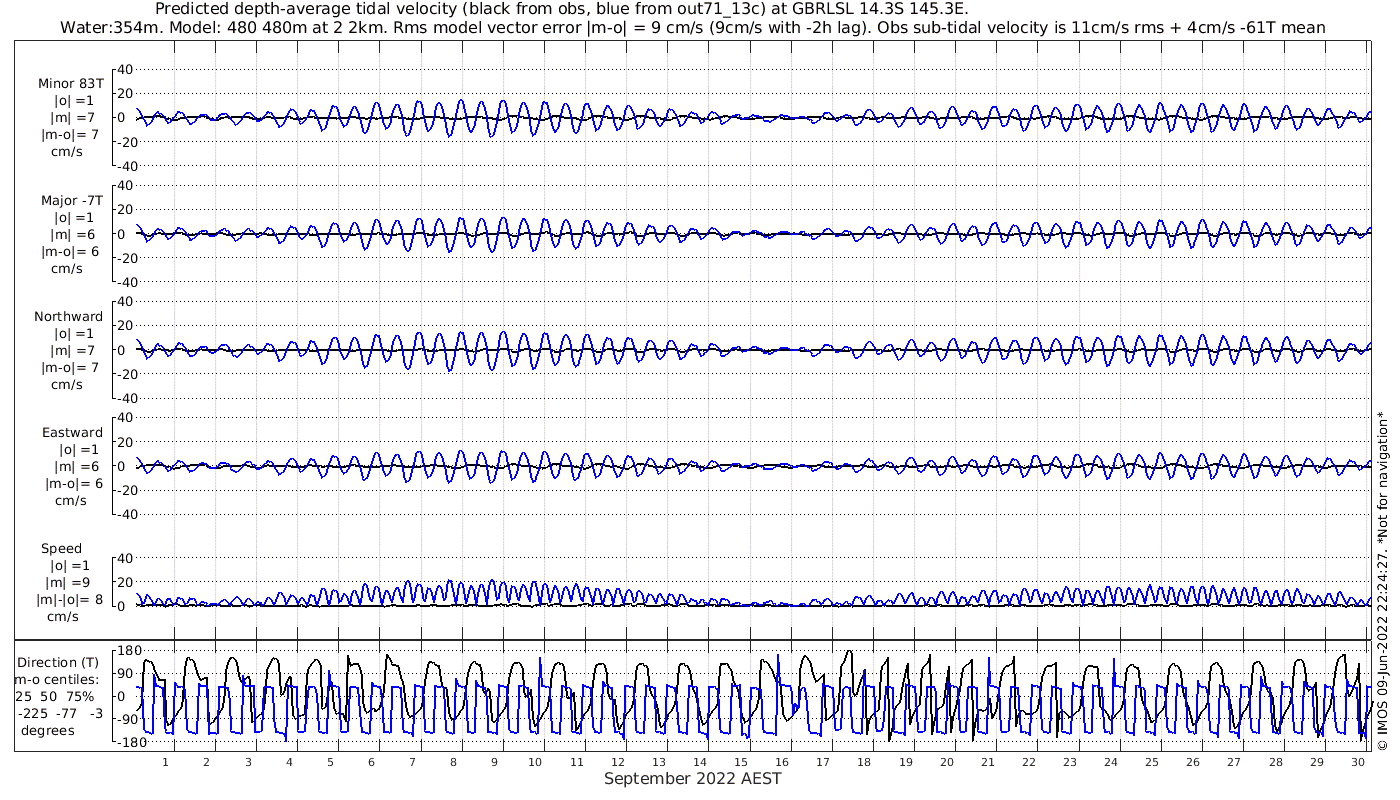This screenshot has width=1400, height=800.
Task: Click day 12 tick label on date axis
Action: click(x=617, y=762)
